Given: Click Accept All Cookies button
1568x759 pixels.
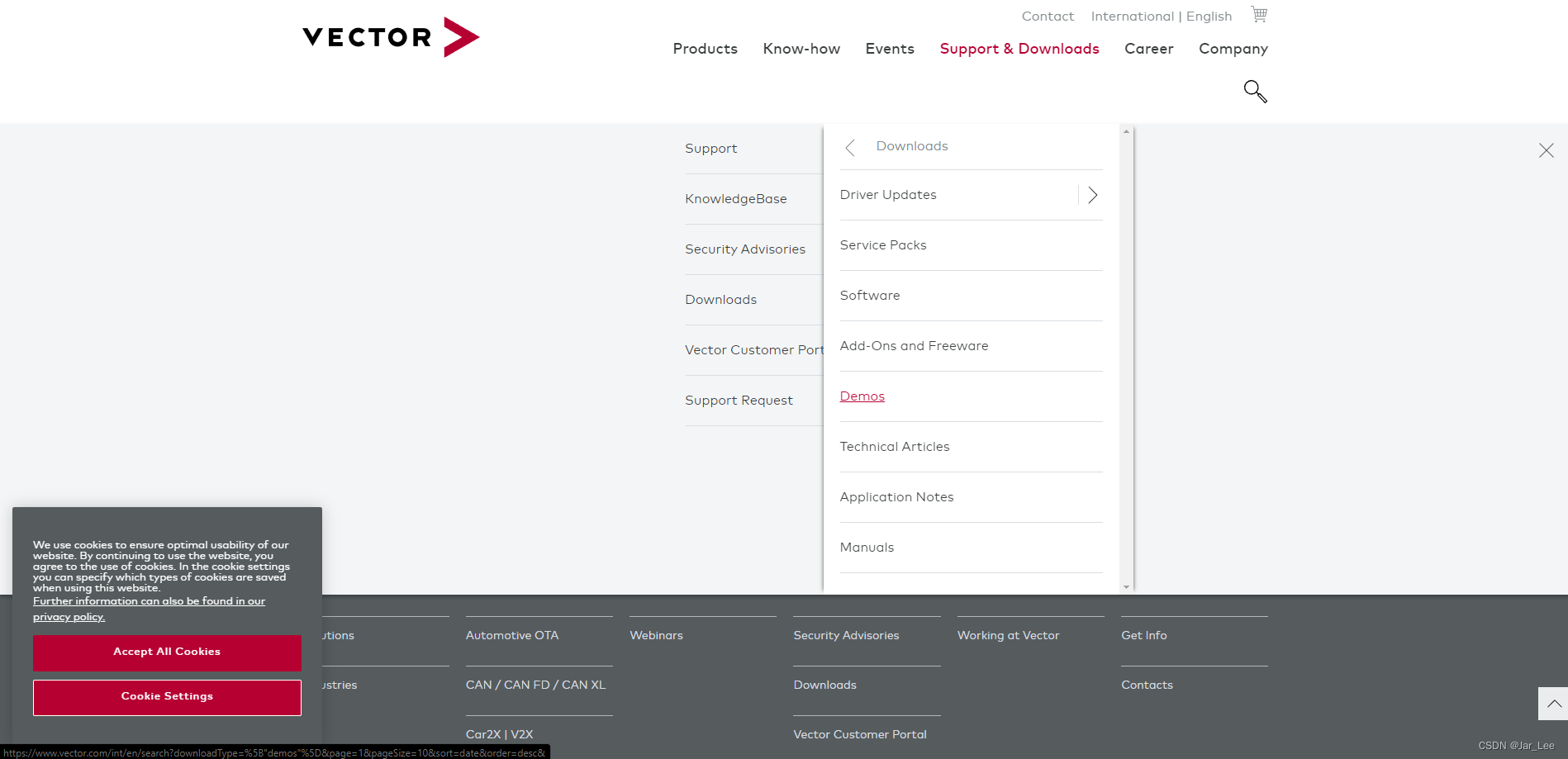Looking at the screenshot, I should tap(167, 652).
